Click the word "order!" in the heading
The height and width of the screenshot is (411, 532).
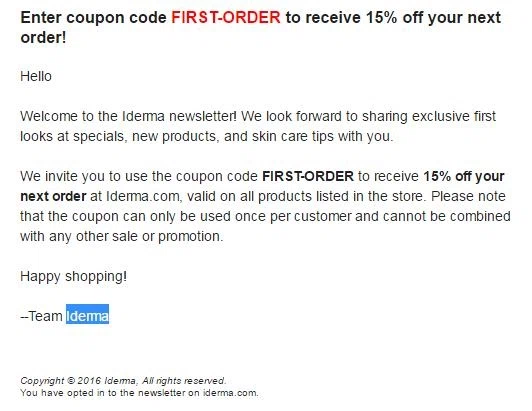tap(43, 37)
